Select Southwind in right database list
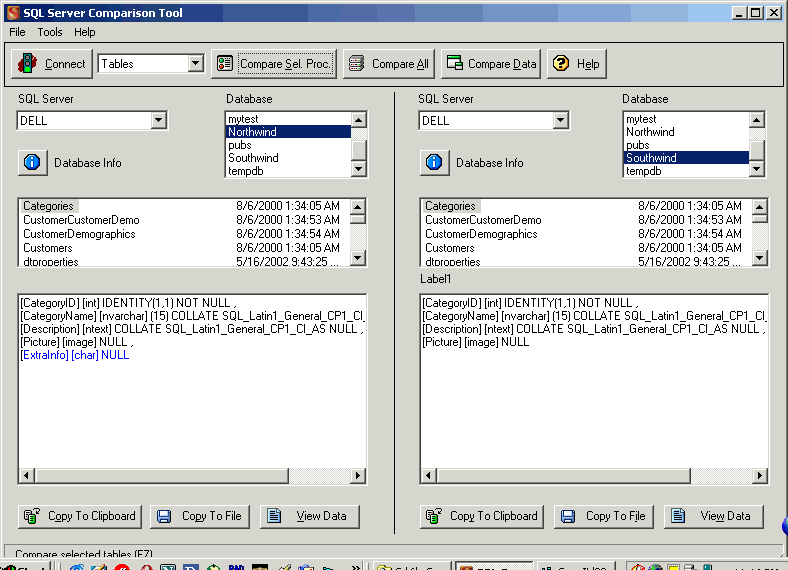The image size is (788, 570). pyautogui.click(x=686, y=158)
